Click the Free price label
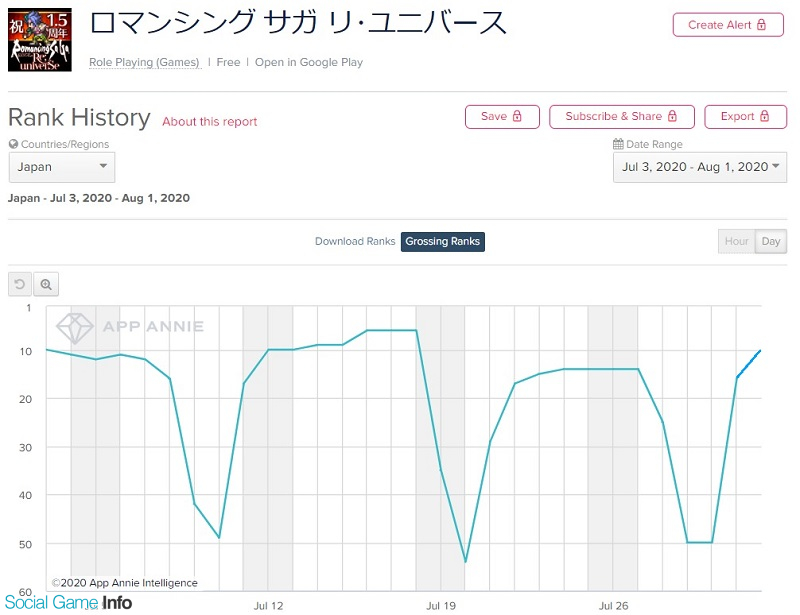 click(228, 62)
